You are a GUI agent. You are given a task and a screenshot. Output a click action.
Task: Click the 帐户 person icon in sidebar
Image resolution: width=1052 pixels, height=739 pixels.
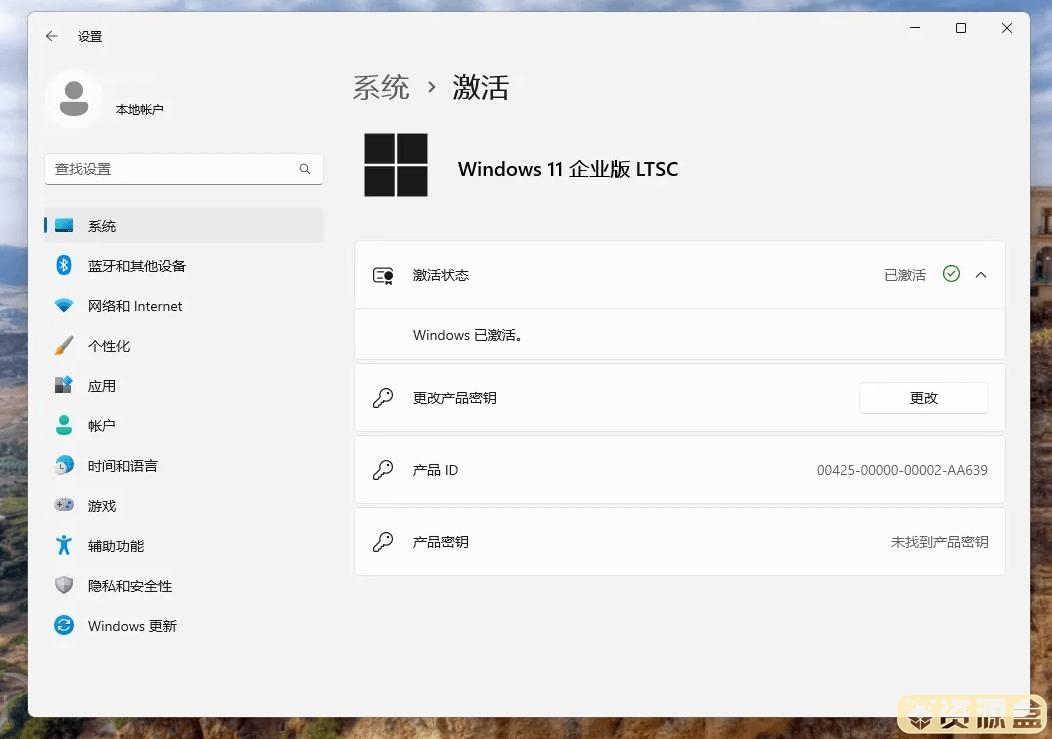tap(64, 425)
